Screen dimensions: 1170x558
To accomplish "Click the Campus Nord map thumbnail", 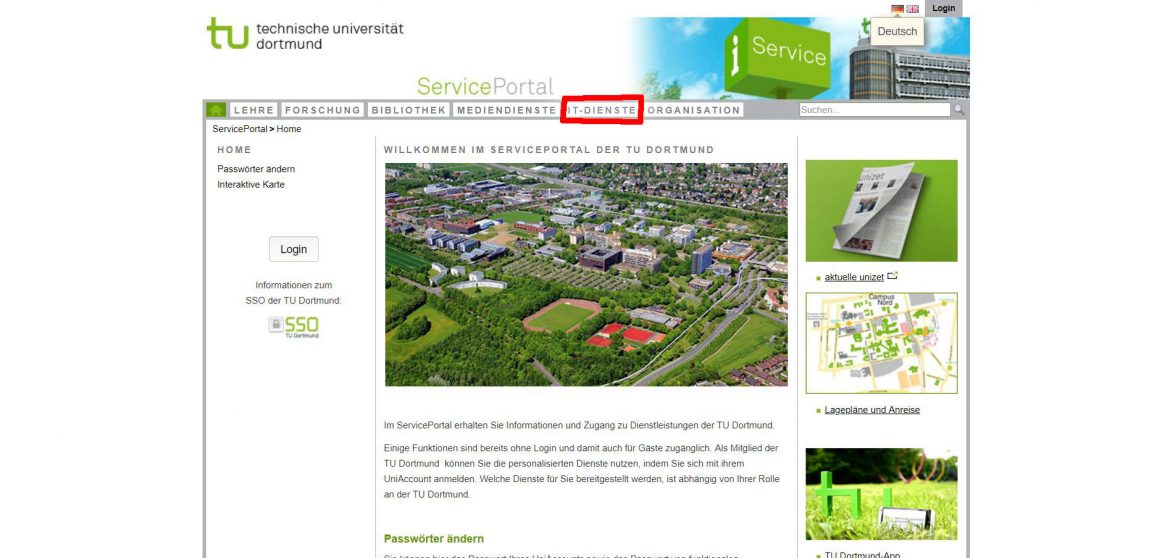I will [x=881, y=343].
